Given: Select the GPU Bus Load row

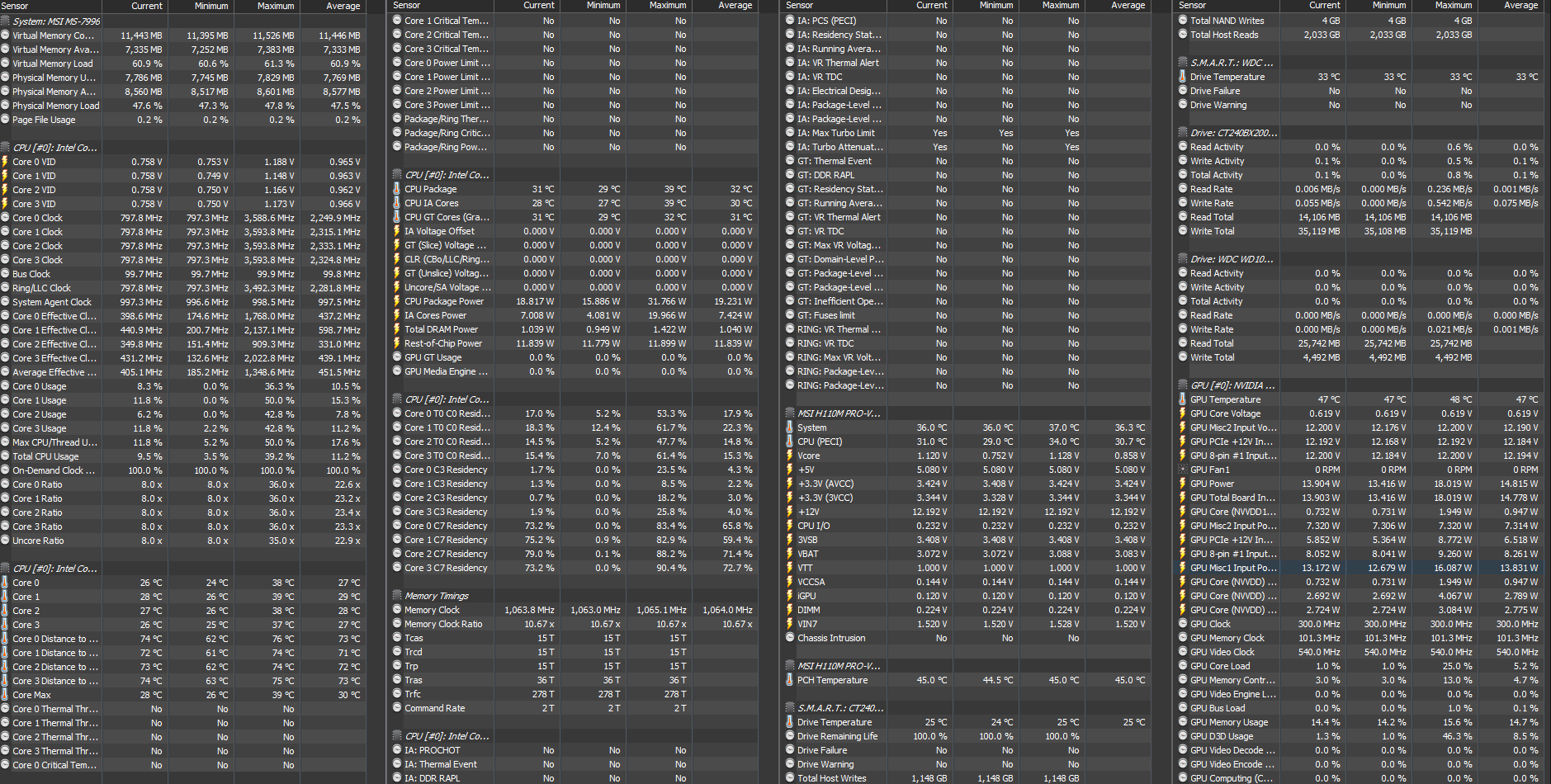Looking at the screenshot, I should 1361,708.
